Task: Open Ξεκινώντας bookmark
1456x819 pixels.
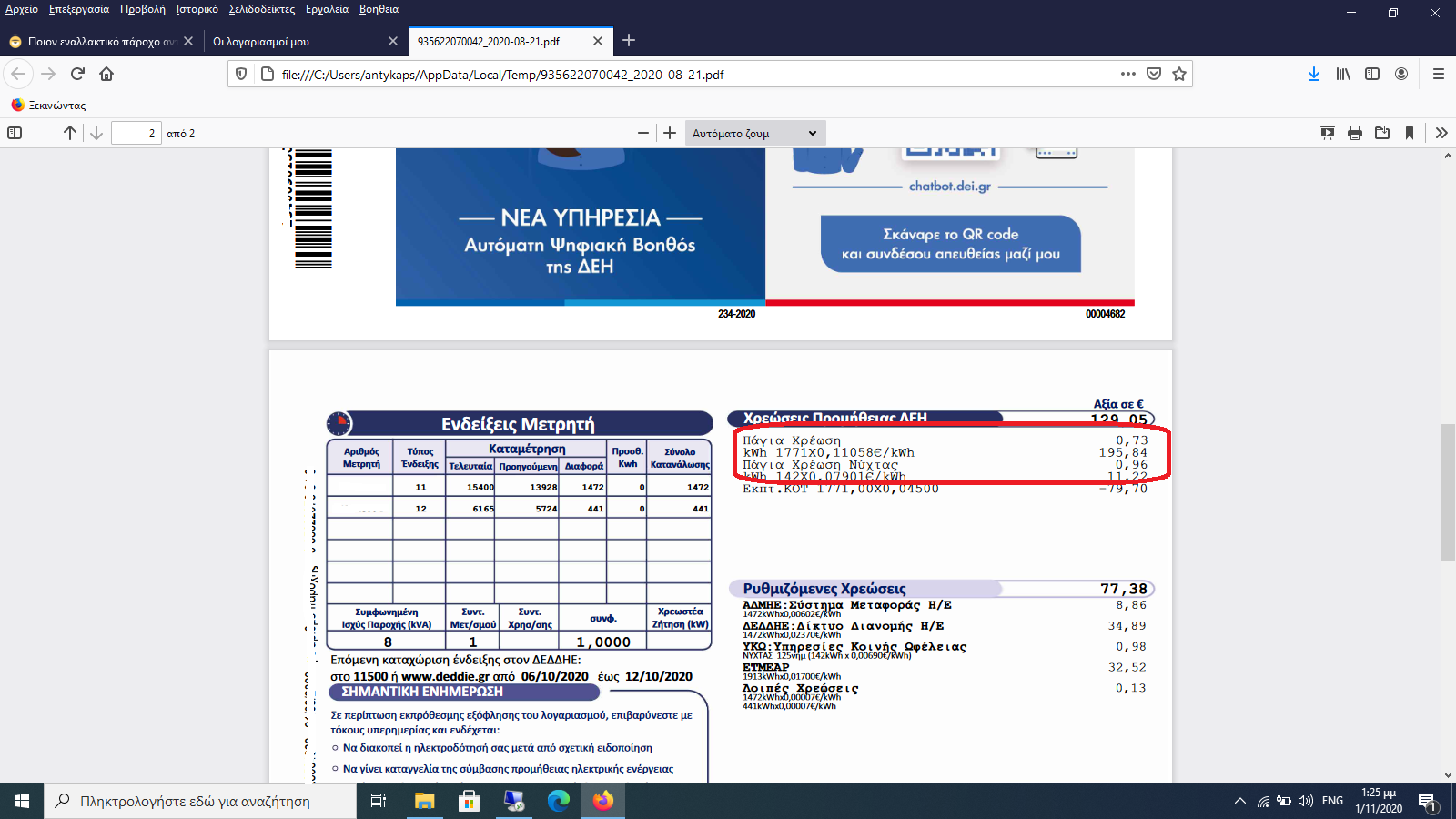Action: (x=48, y=105)
